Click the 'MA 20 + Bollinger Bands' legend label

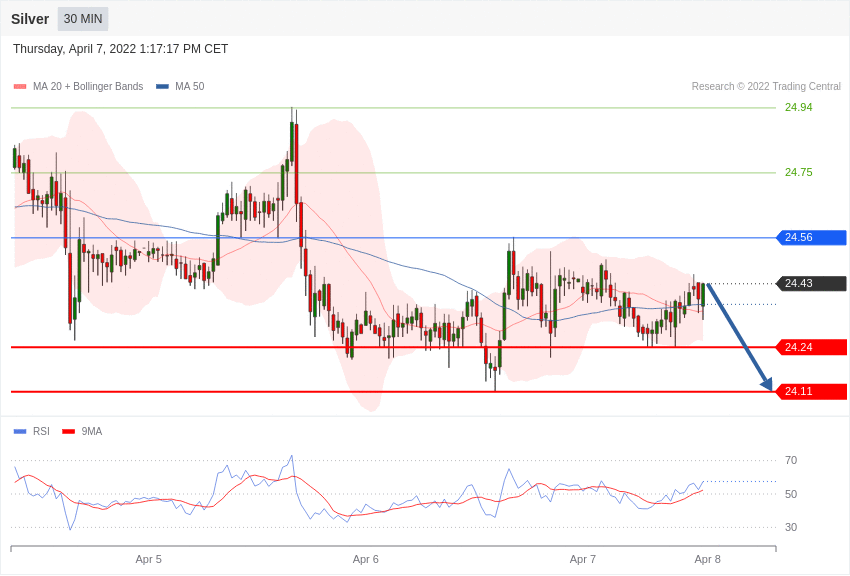pyautogui.click(x=88, y=86)
